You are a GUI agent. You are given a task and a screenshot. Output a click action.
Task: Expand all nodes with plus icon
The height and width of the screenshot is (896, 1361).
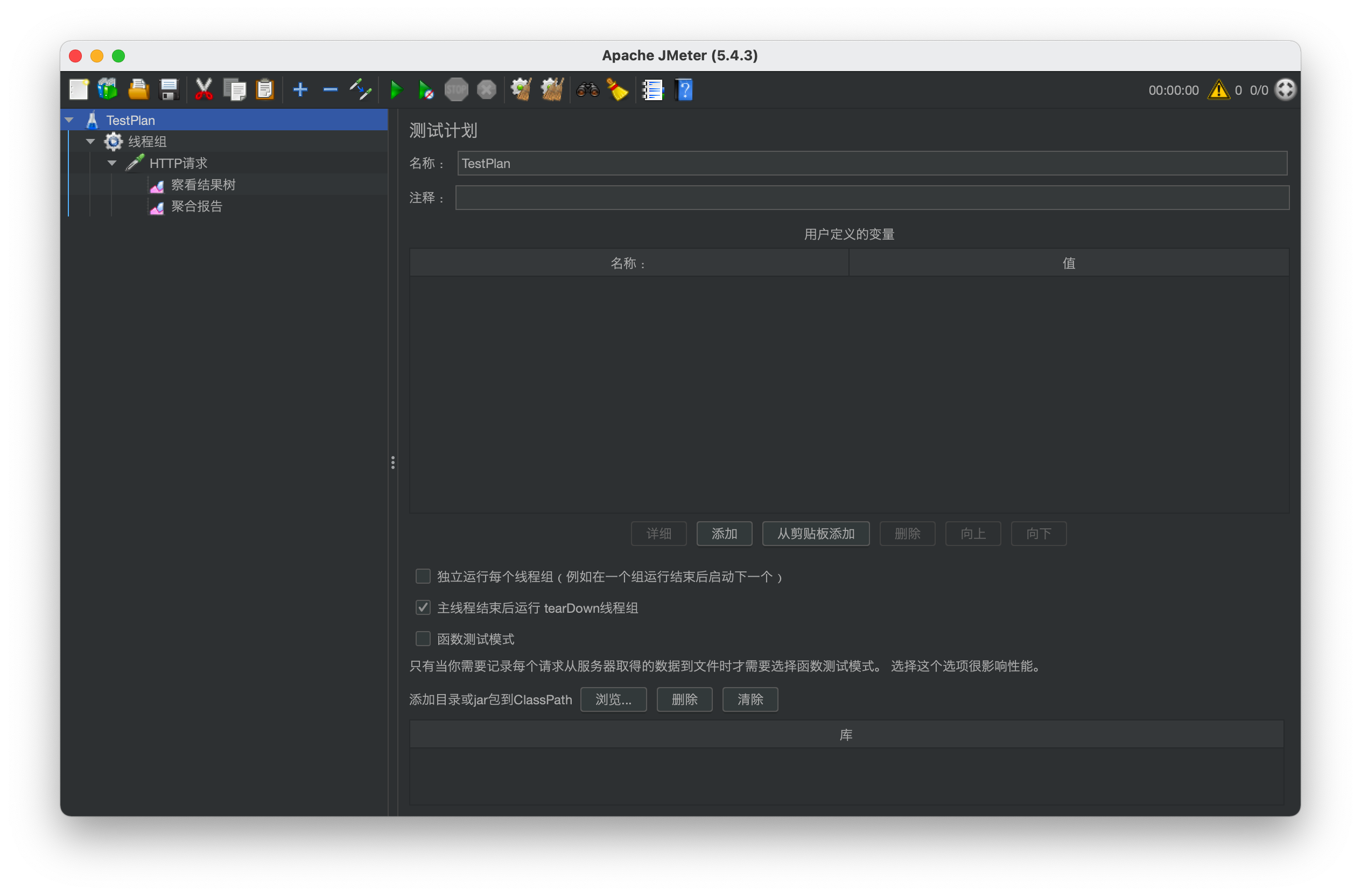click(x=300, y=90)
